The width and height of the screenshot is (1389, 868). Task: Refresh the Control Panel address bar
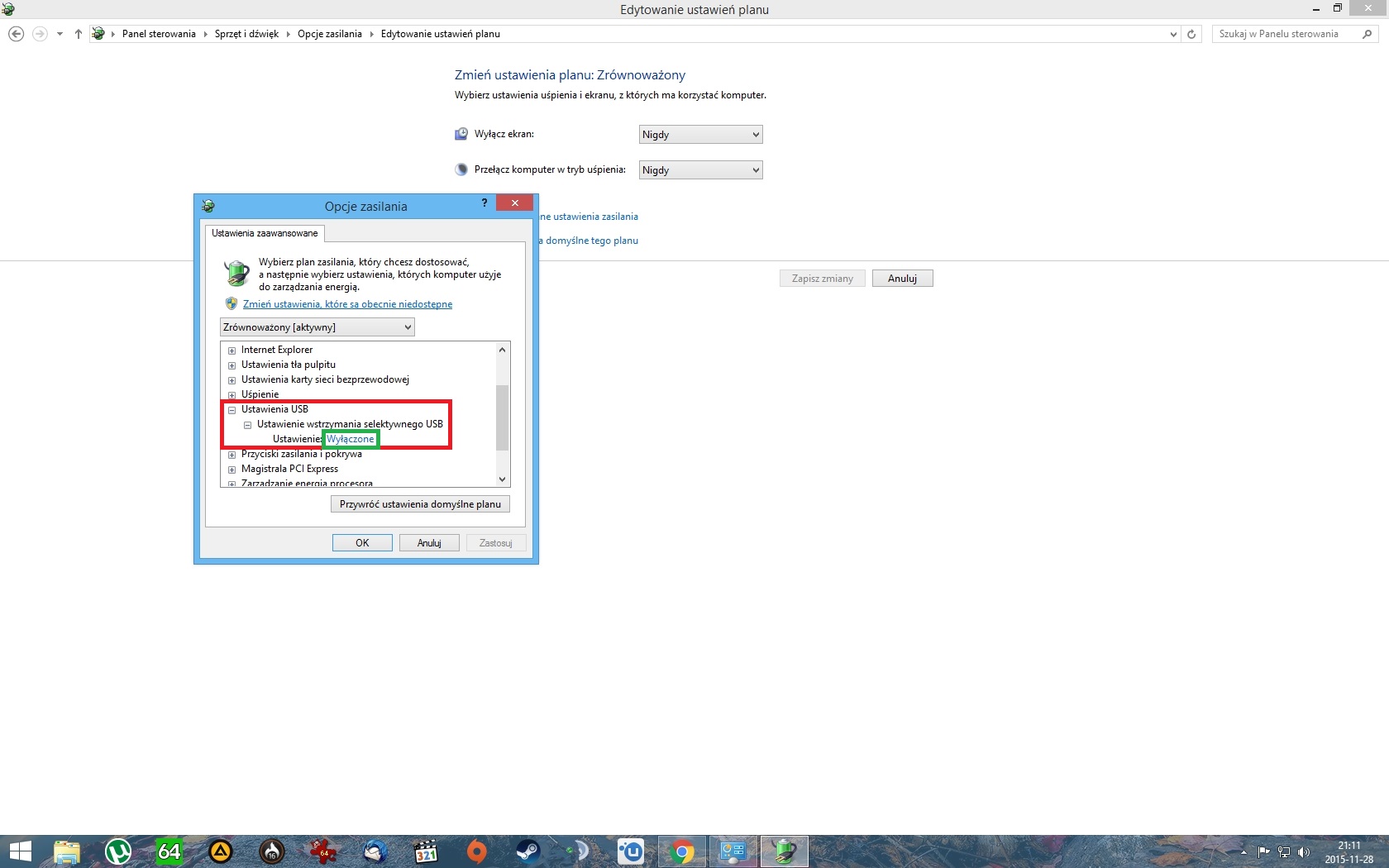coord(1191,34)
